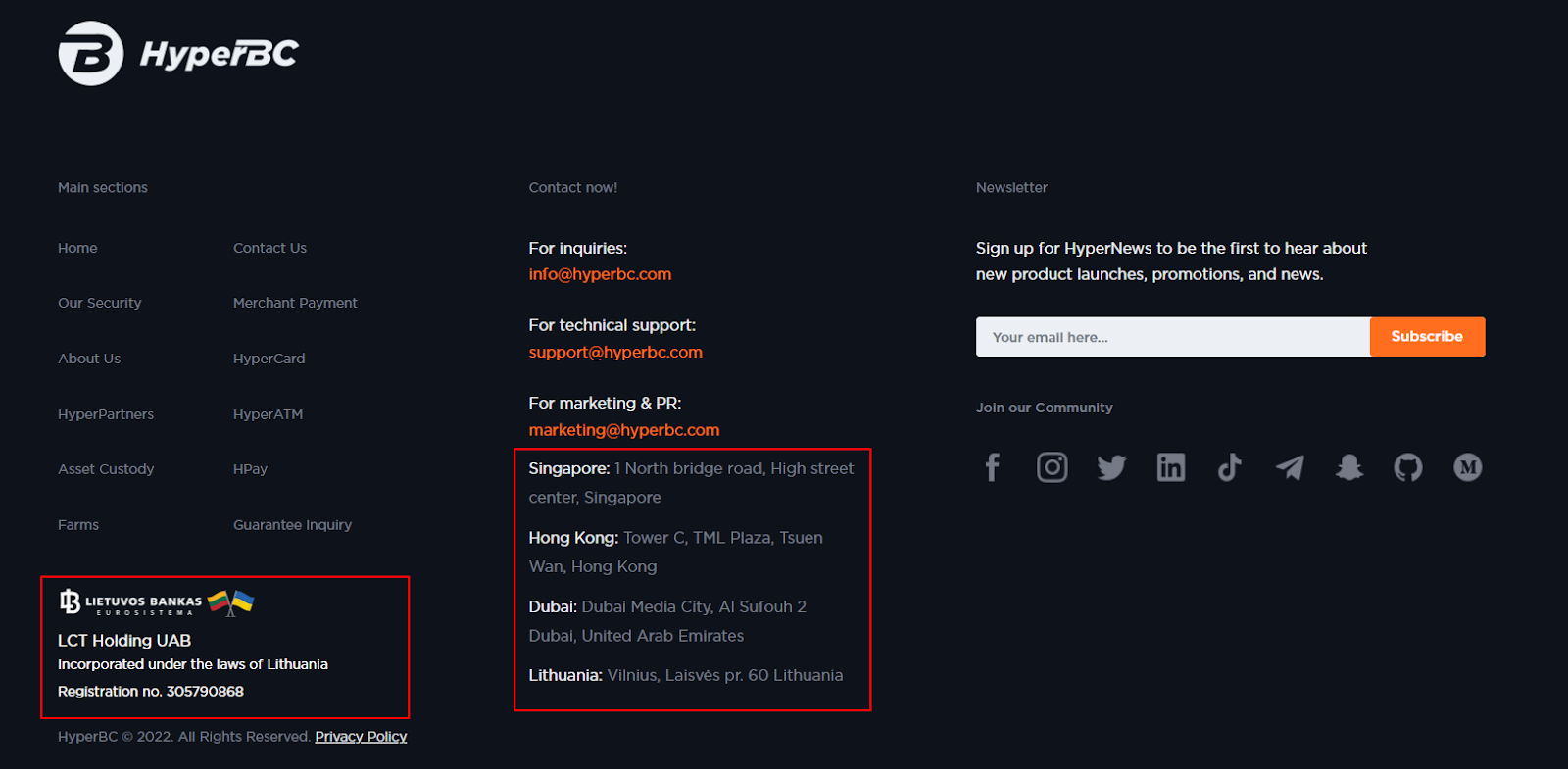Go to the Home link

[77, 248]
